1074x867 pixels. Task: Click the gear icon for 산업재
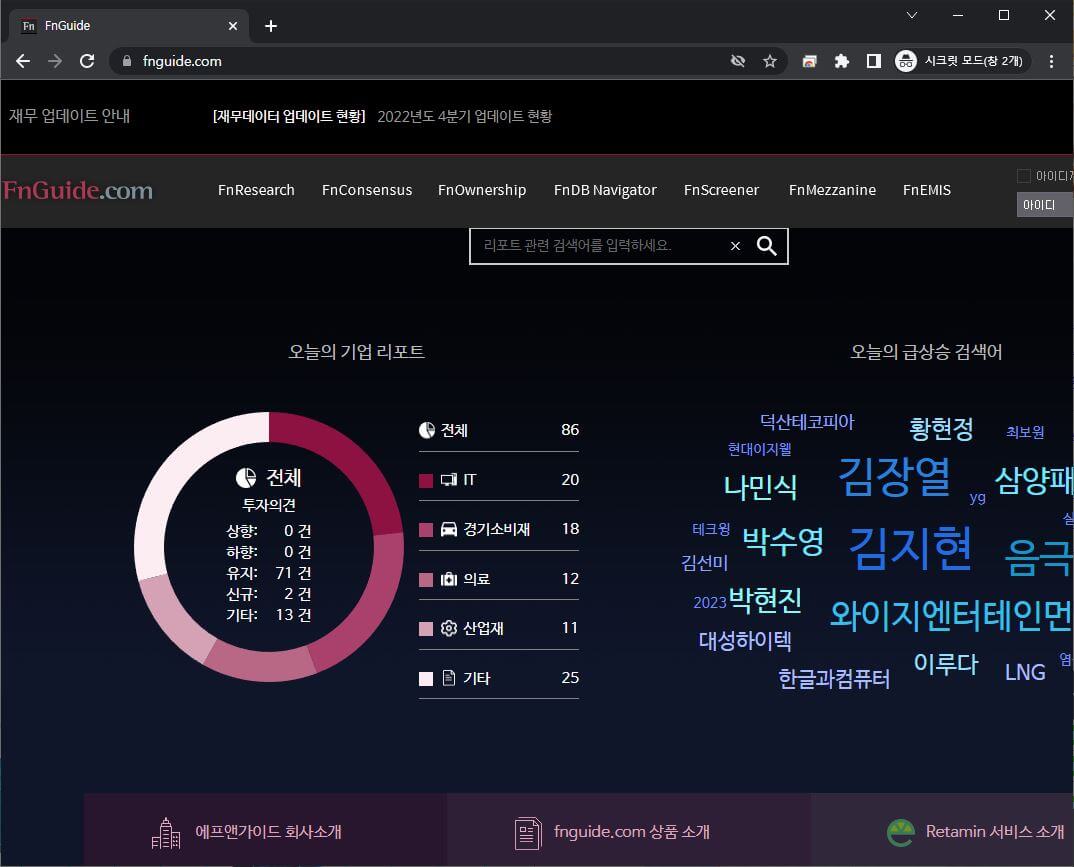click(449, 628)
